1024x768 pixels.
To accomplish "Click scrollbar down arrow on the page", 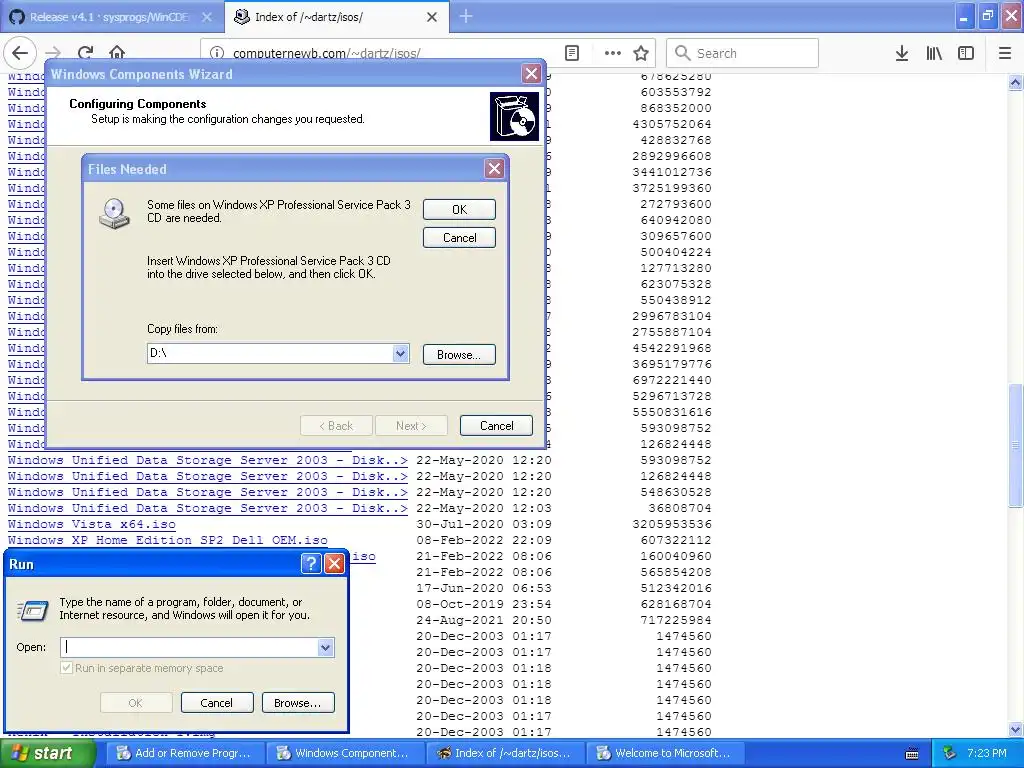I will [1015, 729].
